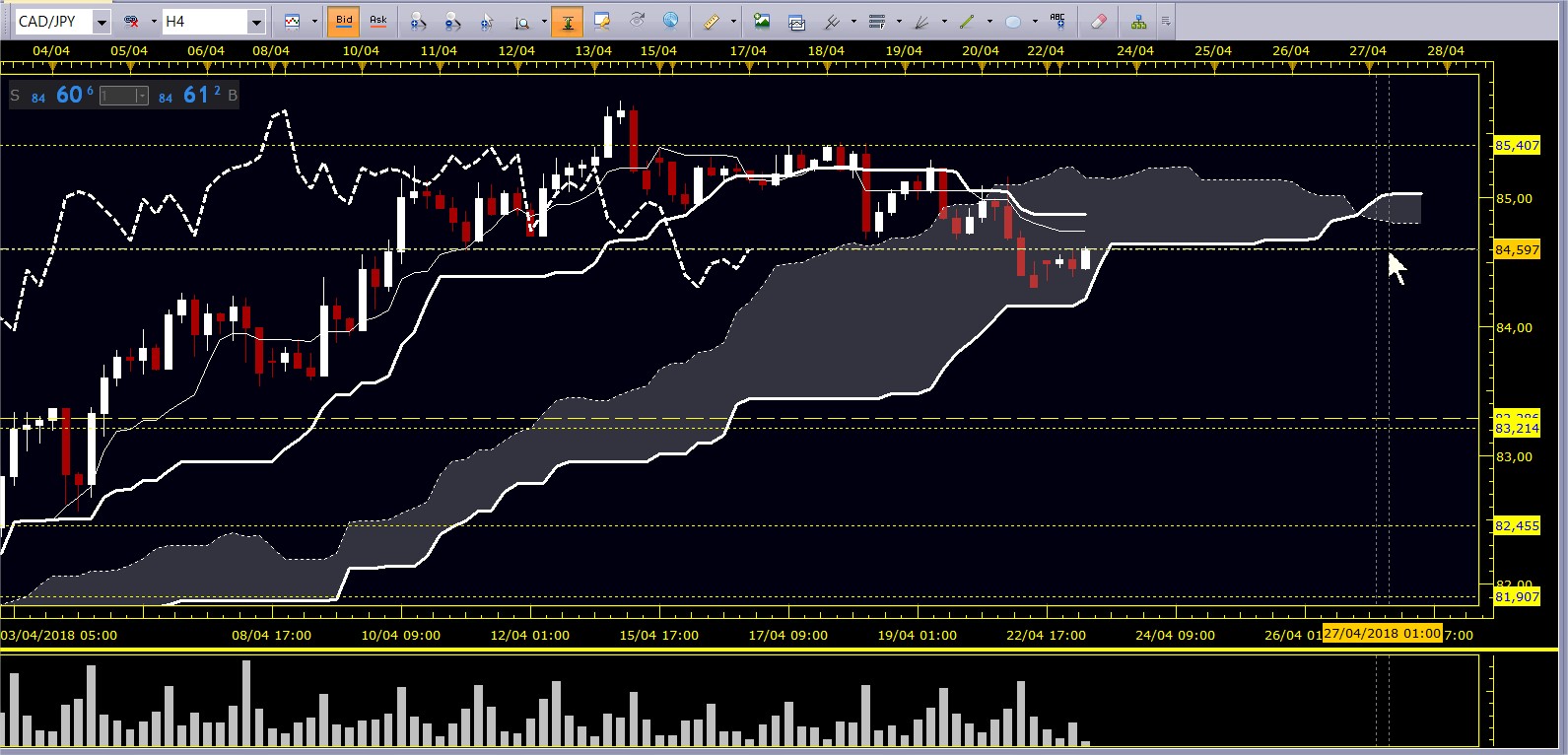The height and width of the screenshot is (755, 1568).
Task: Click the S sell price 84.606
Action: [x=53, y=95]
